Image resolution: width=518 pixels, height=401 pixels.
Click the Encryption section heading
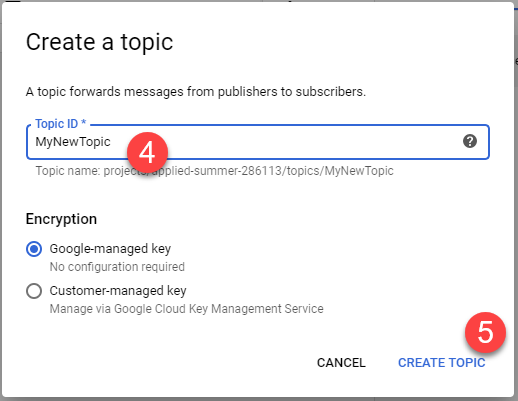point(61,219)
